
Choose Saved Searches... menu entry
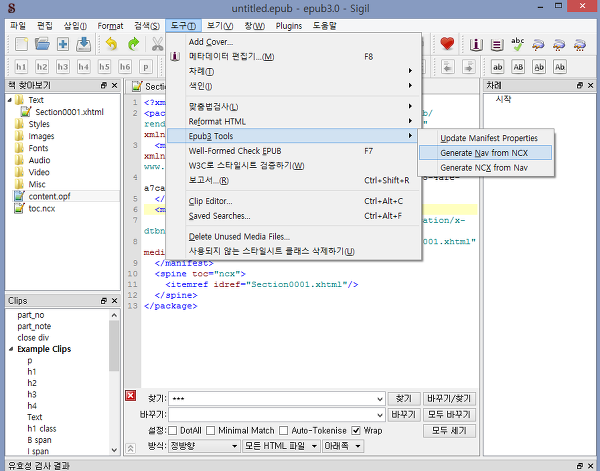[x=294, y=216]
